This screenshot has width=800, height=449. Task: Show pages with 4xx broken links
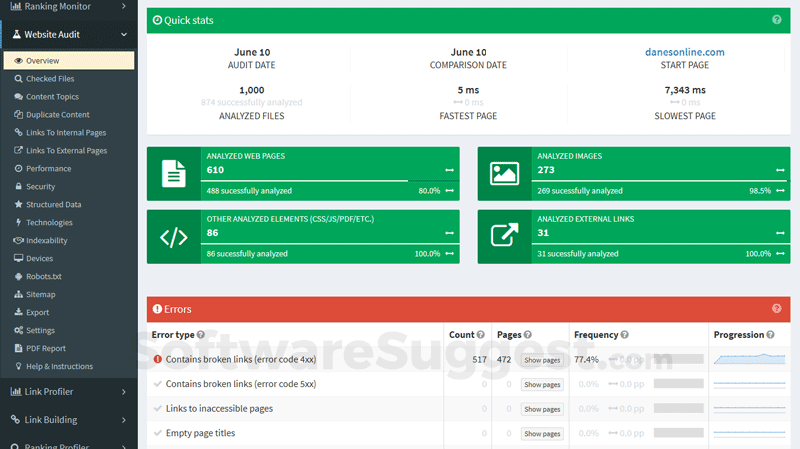click(542, 360)
